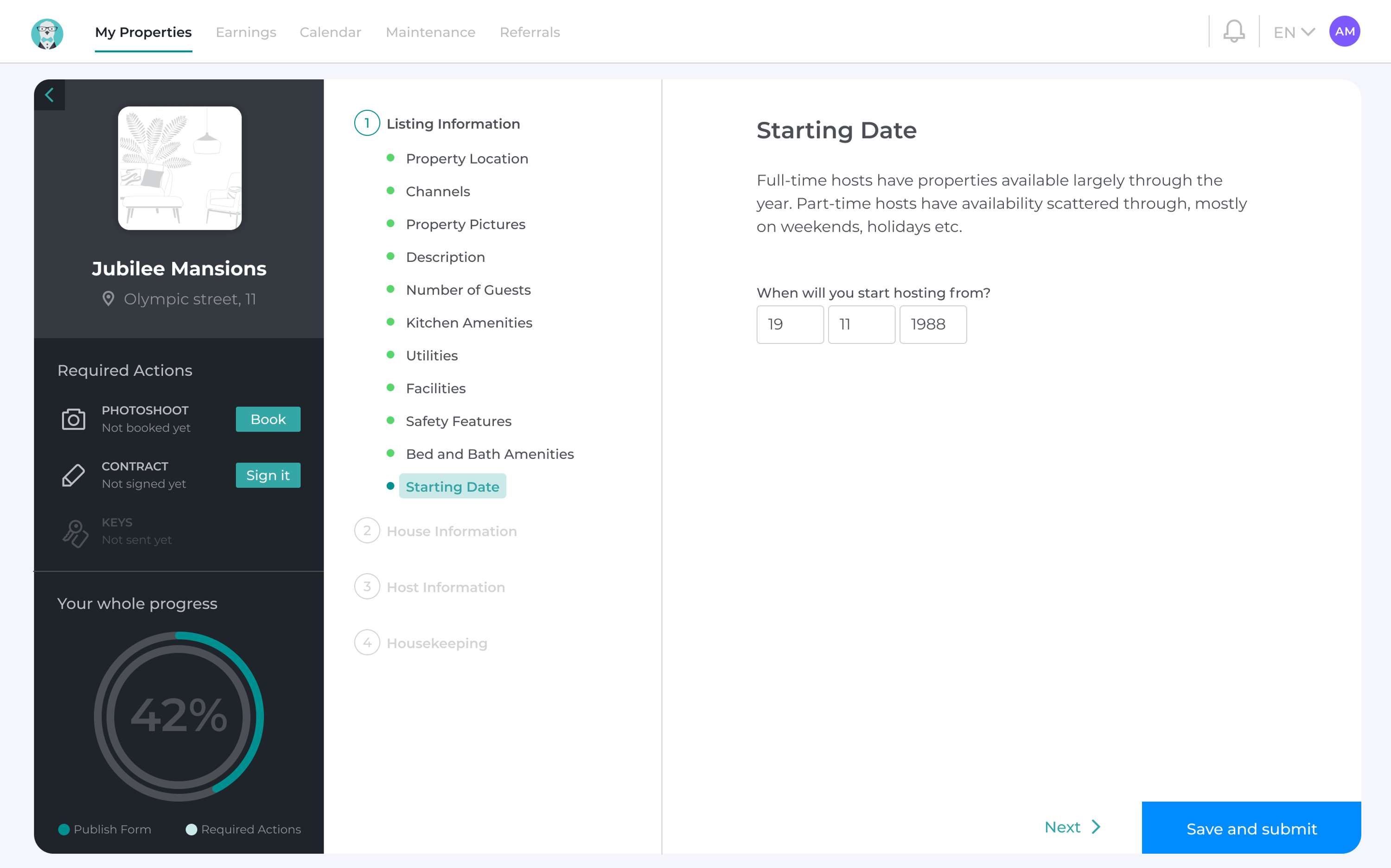
Task: Click the Required Actions heading
Action: coord(125,370)
